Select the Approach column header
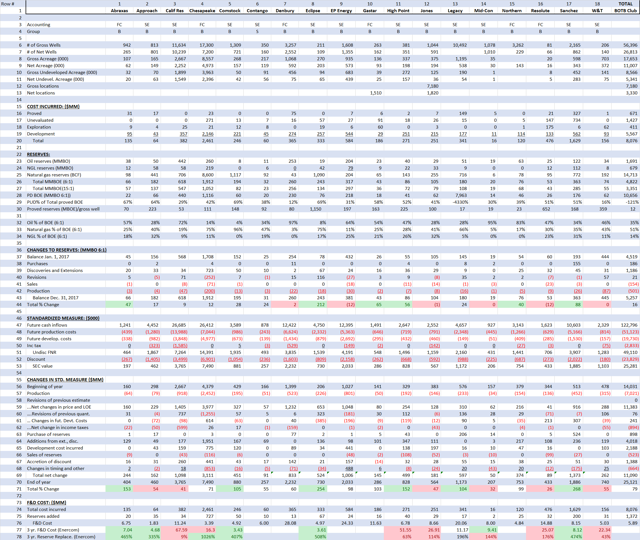This screenshot has height=540, width=640. pos(147,11)
